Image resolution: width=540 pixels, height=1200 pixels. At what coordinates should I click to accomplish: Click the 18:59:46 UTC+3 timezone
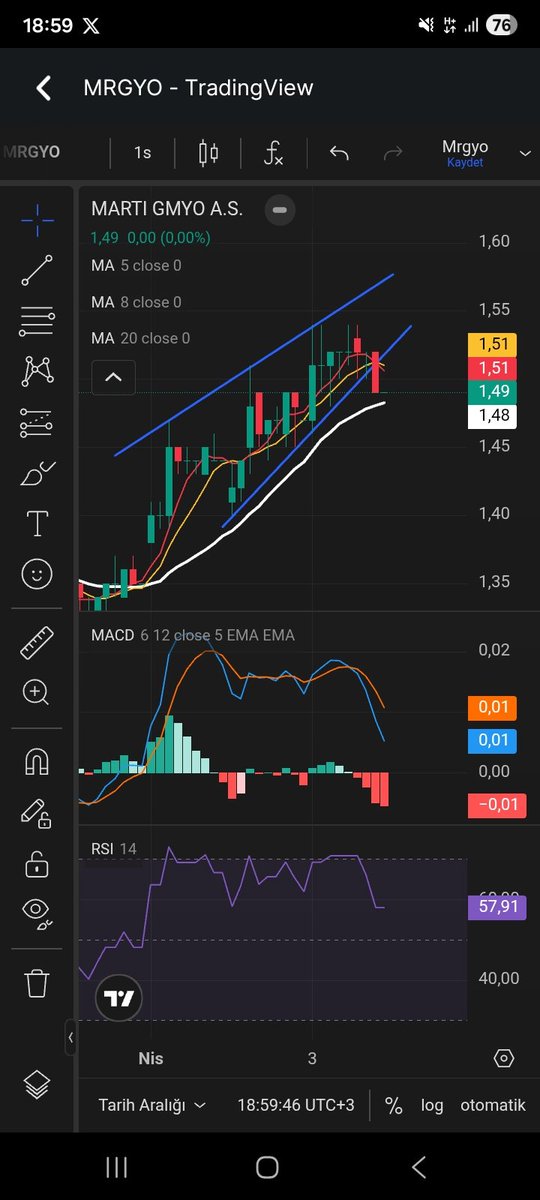pyautogui.click(x=296, y=1105)
